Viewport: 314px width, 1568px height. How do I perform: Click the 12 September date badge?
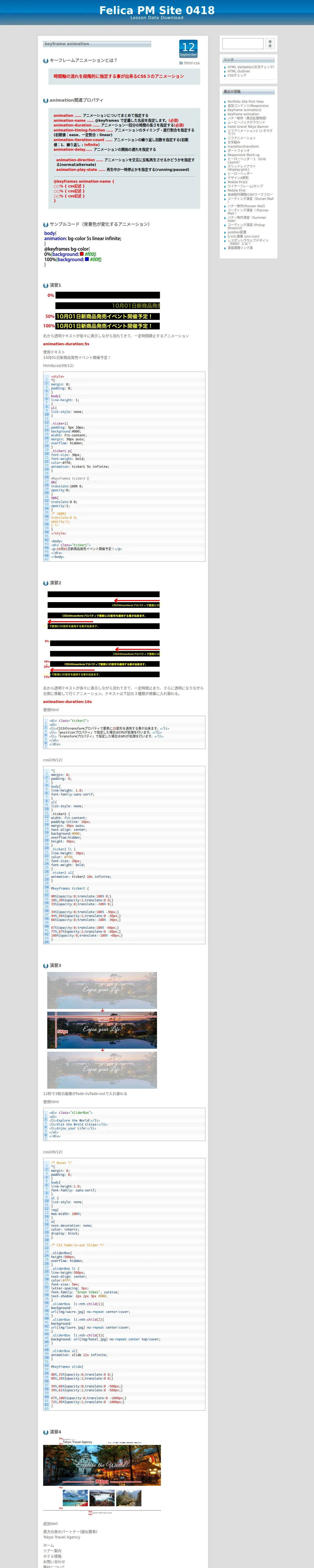[188, 49]
